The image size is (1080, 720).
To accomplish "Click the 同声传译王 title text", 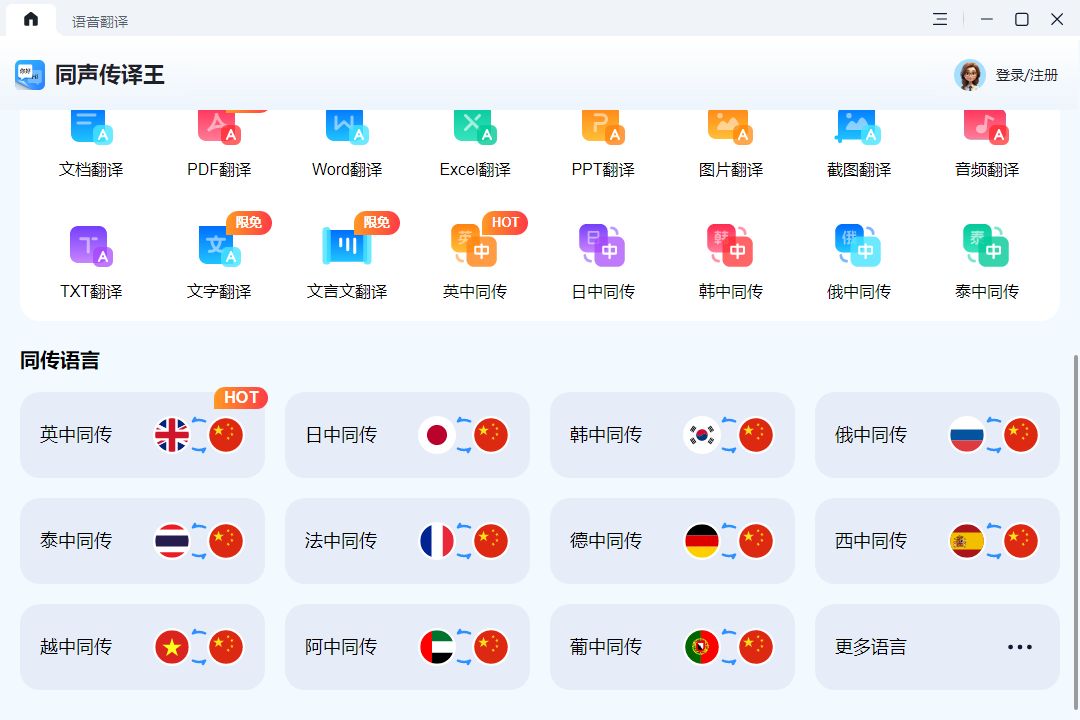I will (x=110, y=74).
